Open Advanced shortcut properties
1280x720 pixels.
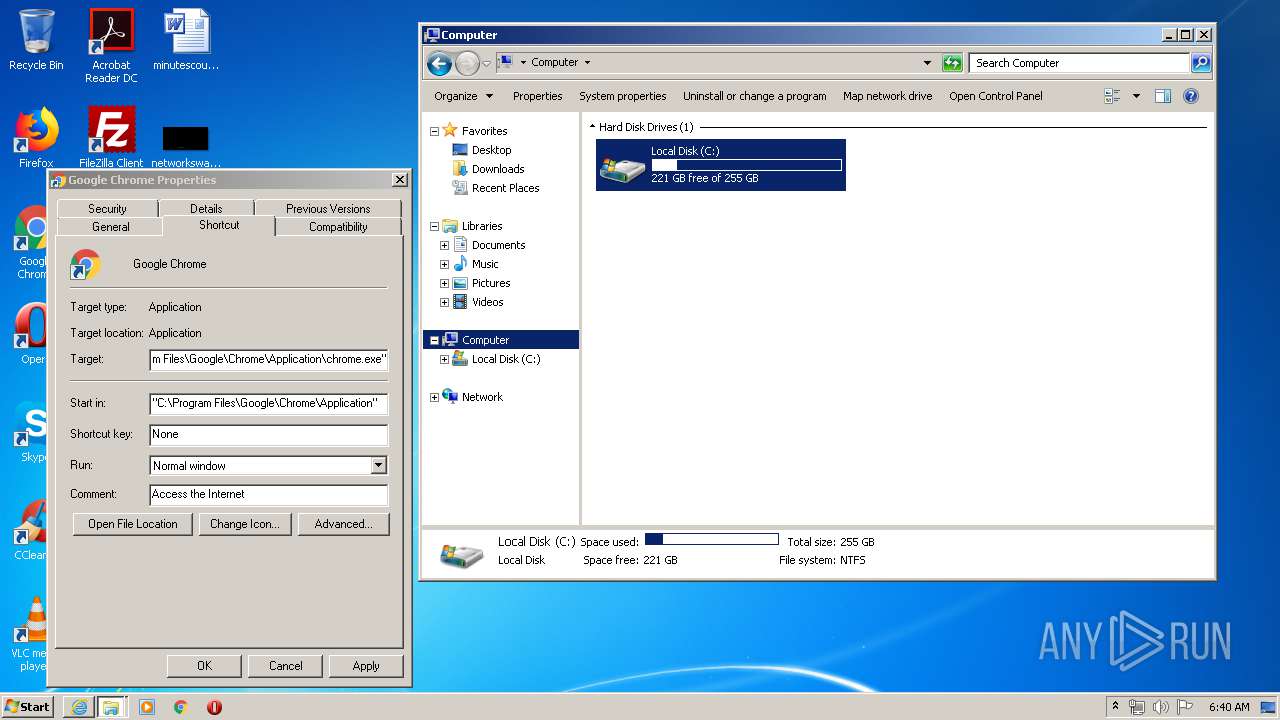(343, 524)
